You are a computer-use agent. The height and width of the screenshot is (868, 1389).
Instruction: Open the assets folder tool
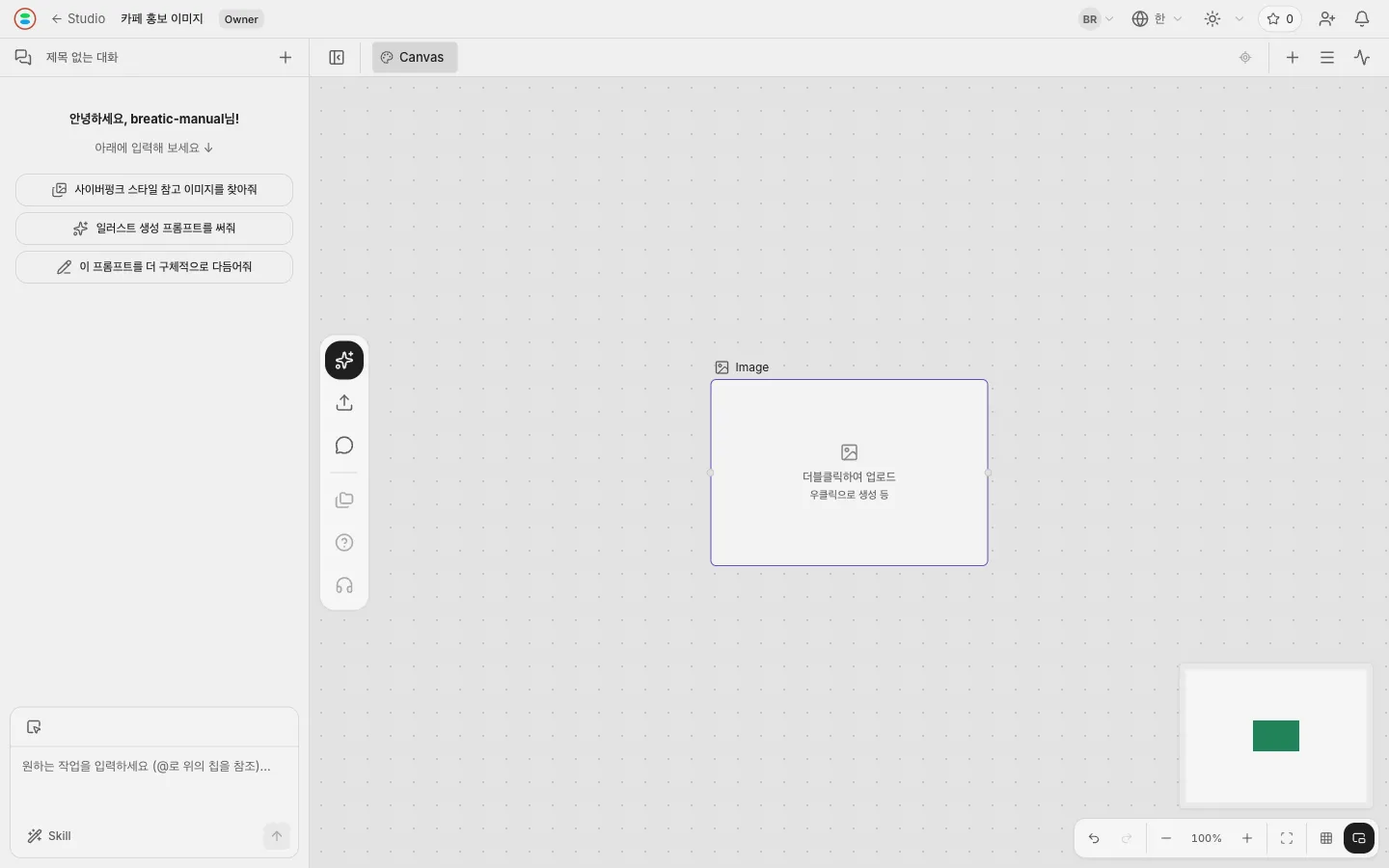(344, 501)
